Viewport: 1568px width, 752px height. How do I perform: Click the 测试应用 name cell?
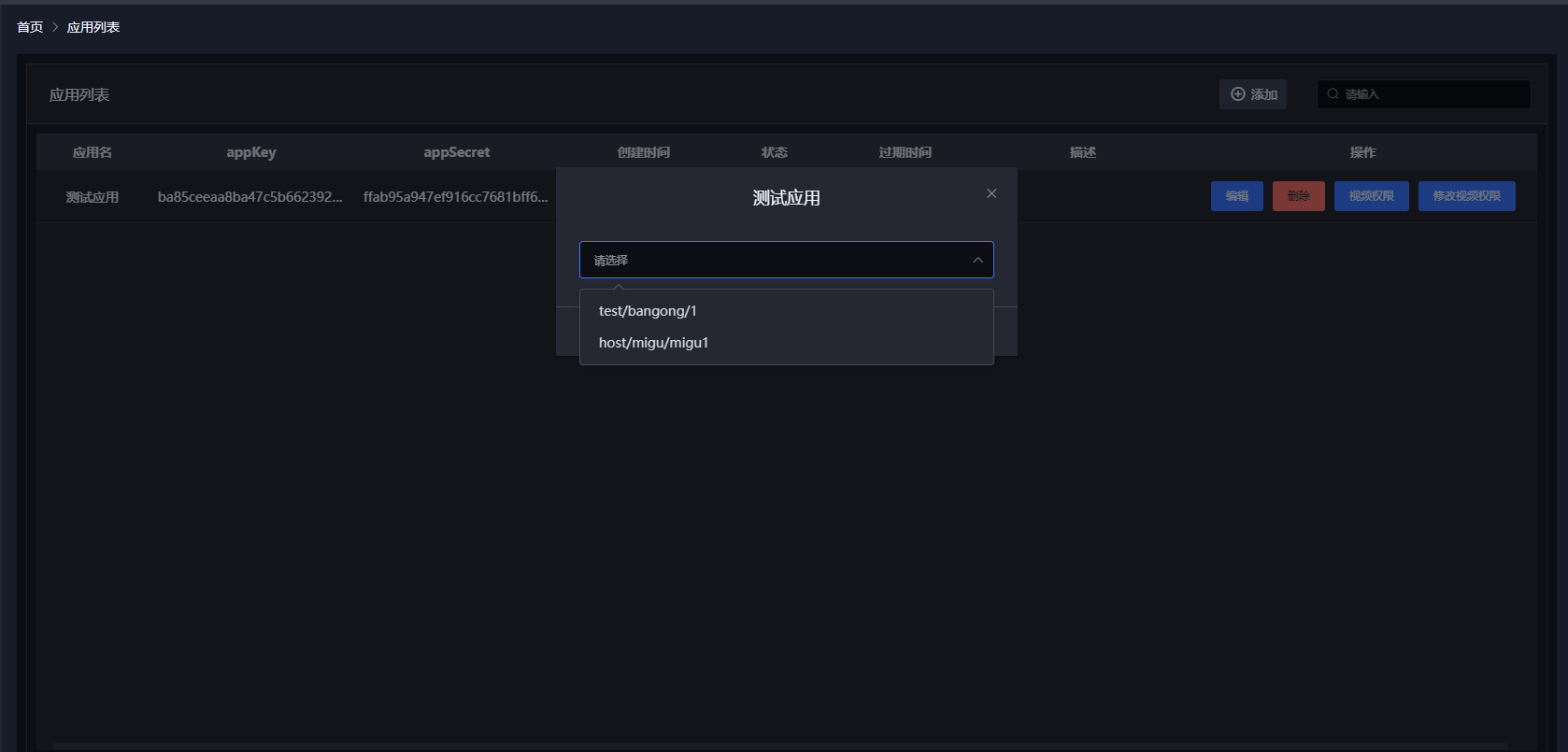click(x=93, y=197)
